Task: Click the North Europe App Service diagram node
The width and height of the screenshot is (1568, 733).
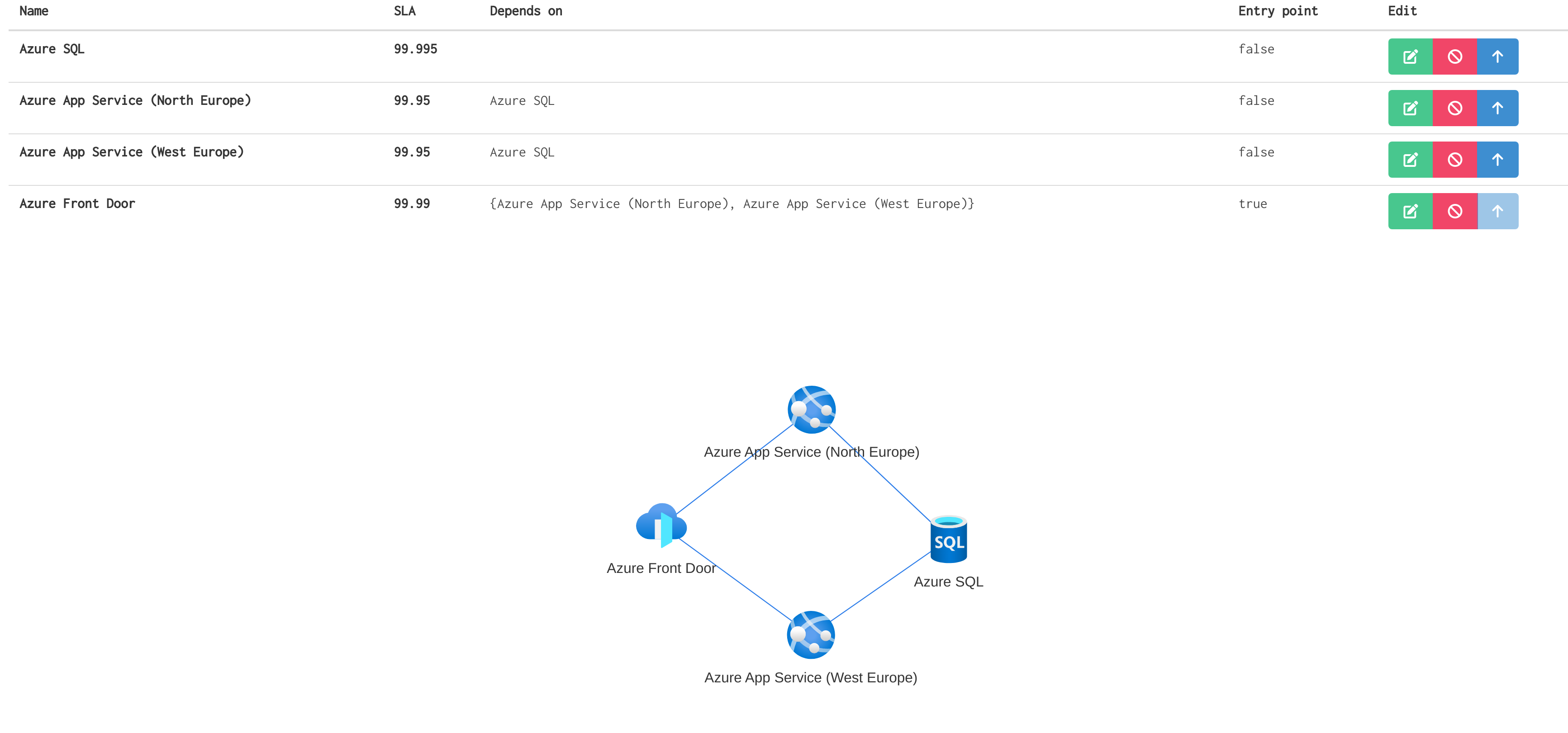Action: [x=812, y=409]
